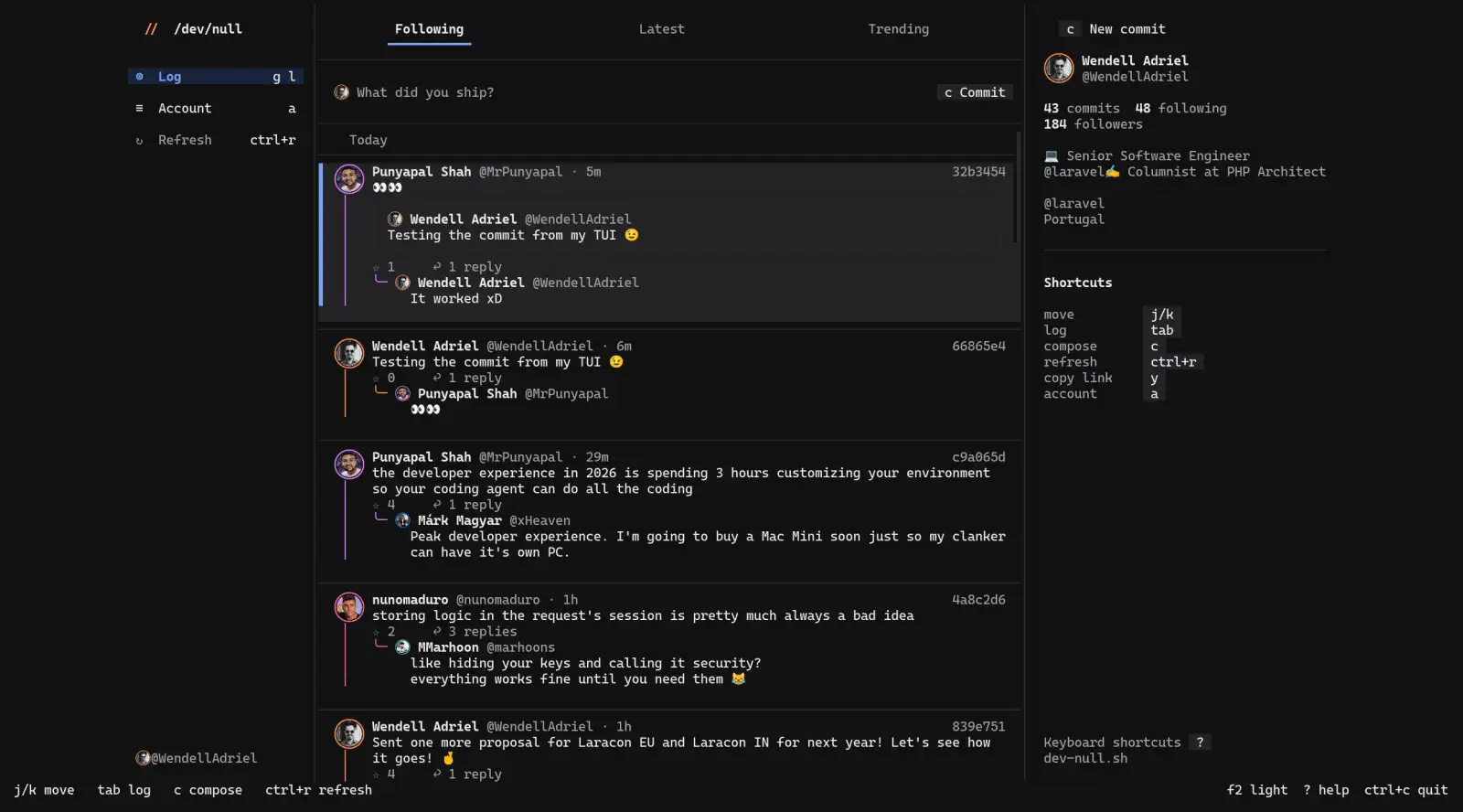The height and width of the screenshot is (812, 1463).
Task: Open the Log sidebar item
Action: pos(216,77)
